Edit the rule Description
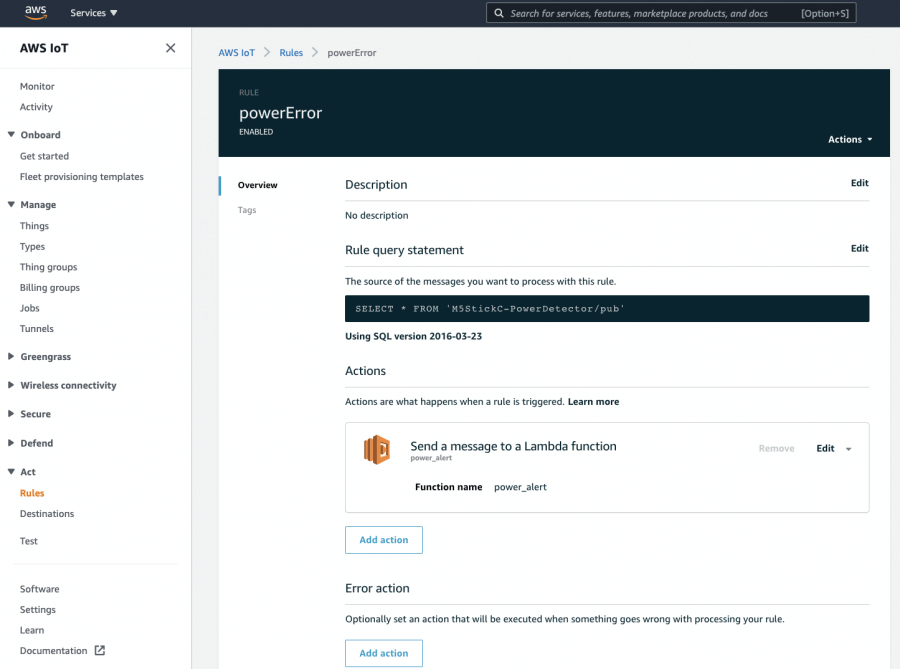Screen dimensions: 900x669 point(859,183)
